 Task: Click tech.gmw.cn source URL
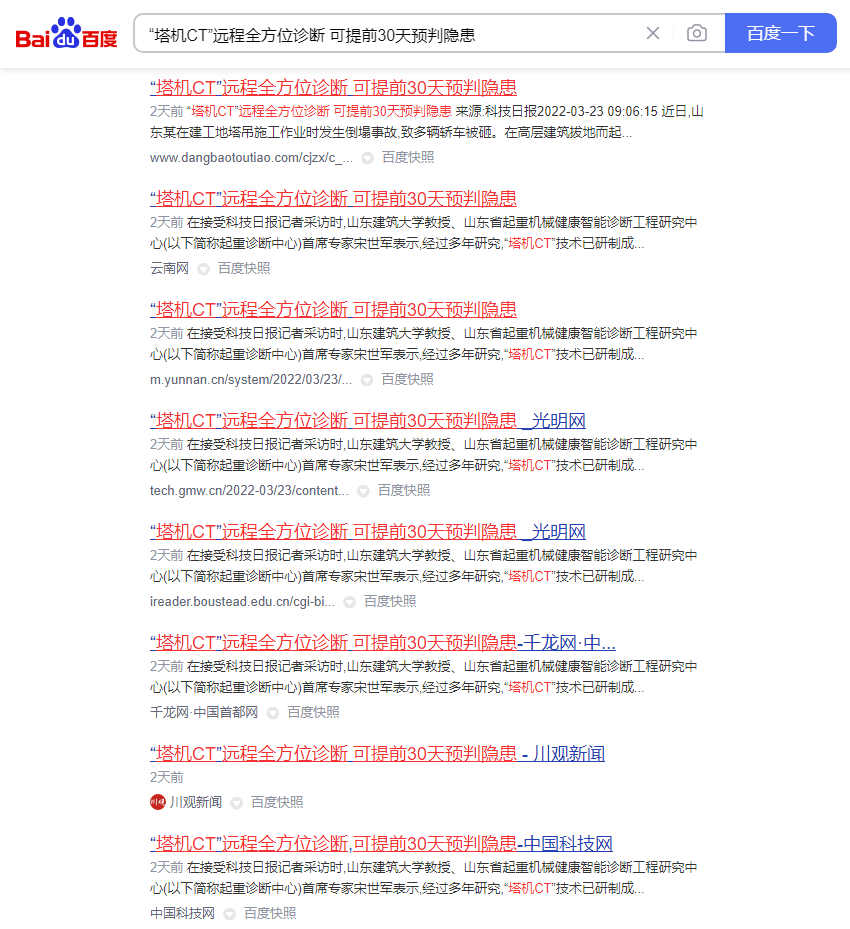(249, 491)
